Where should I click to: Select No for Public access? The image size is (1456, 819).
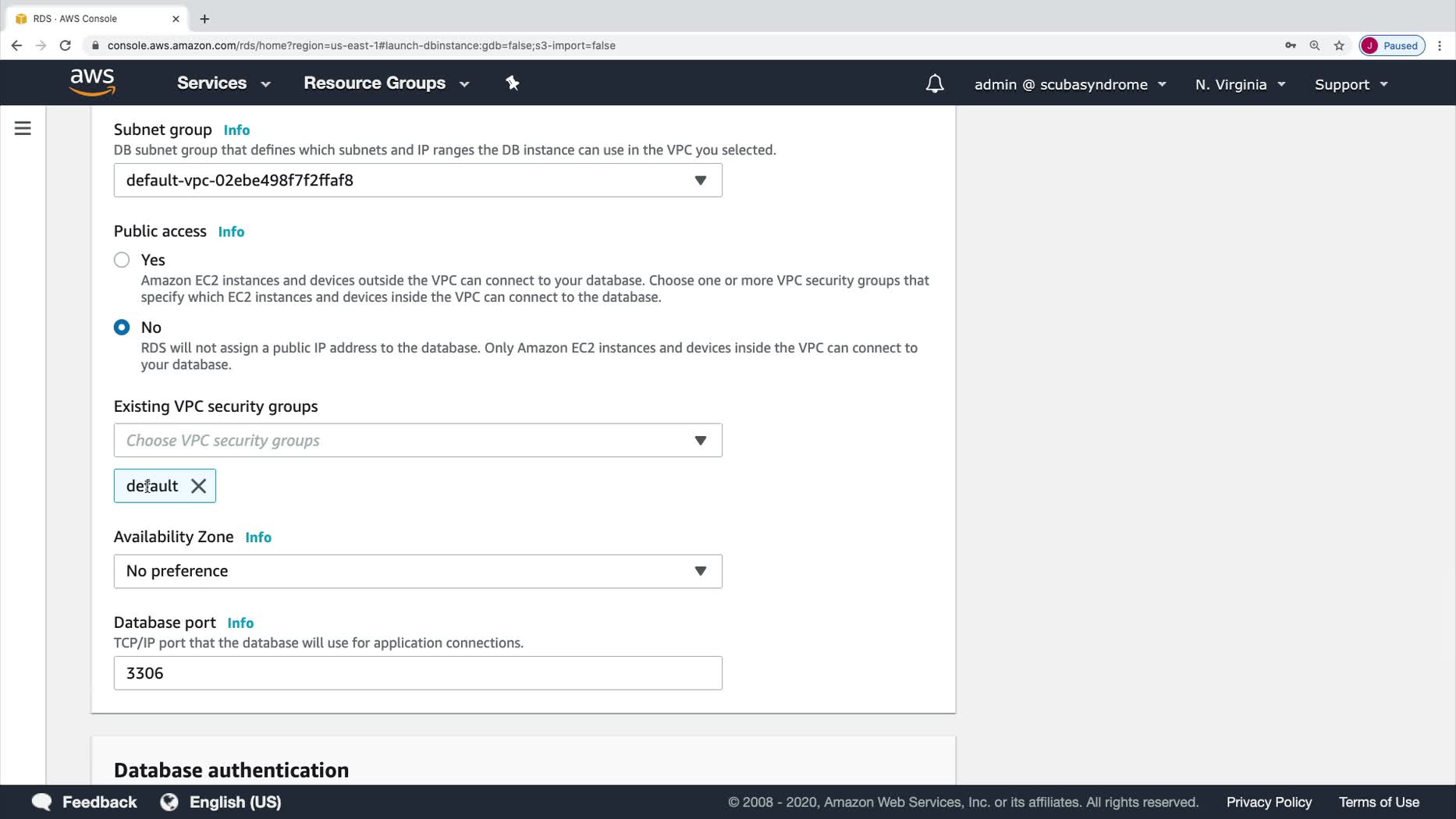point(122,328)
